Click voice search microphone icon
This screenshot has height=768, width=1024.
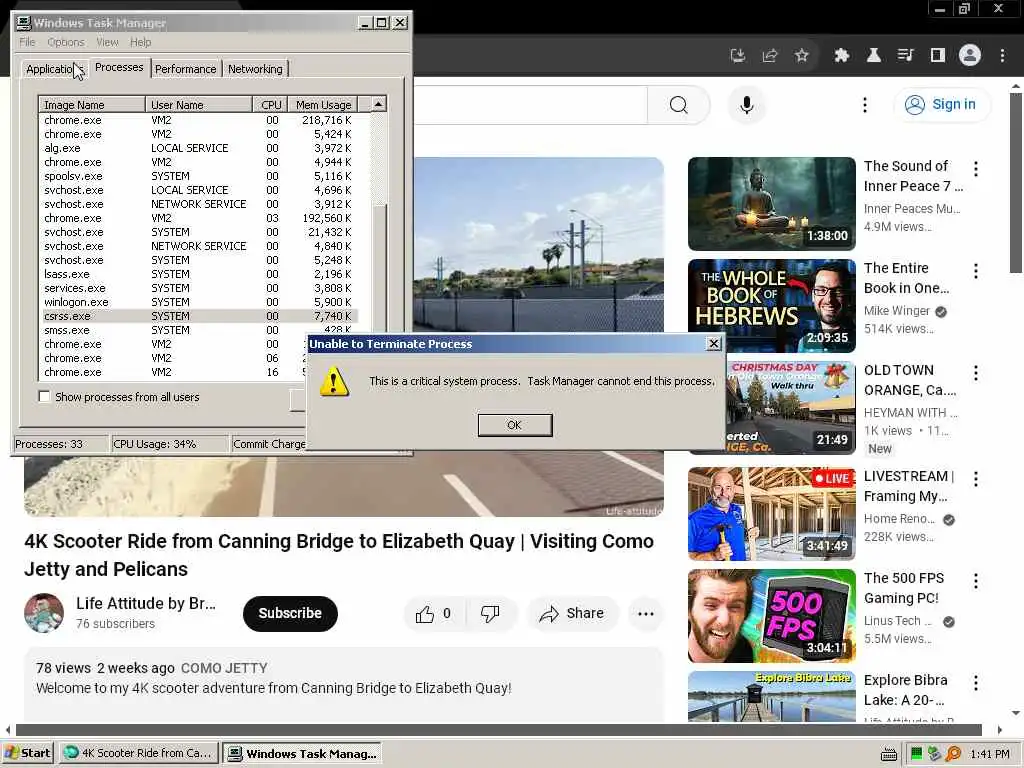click(x=746, y=105)
